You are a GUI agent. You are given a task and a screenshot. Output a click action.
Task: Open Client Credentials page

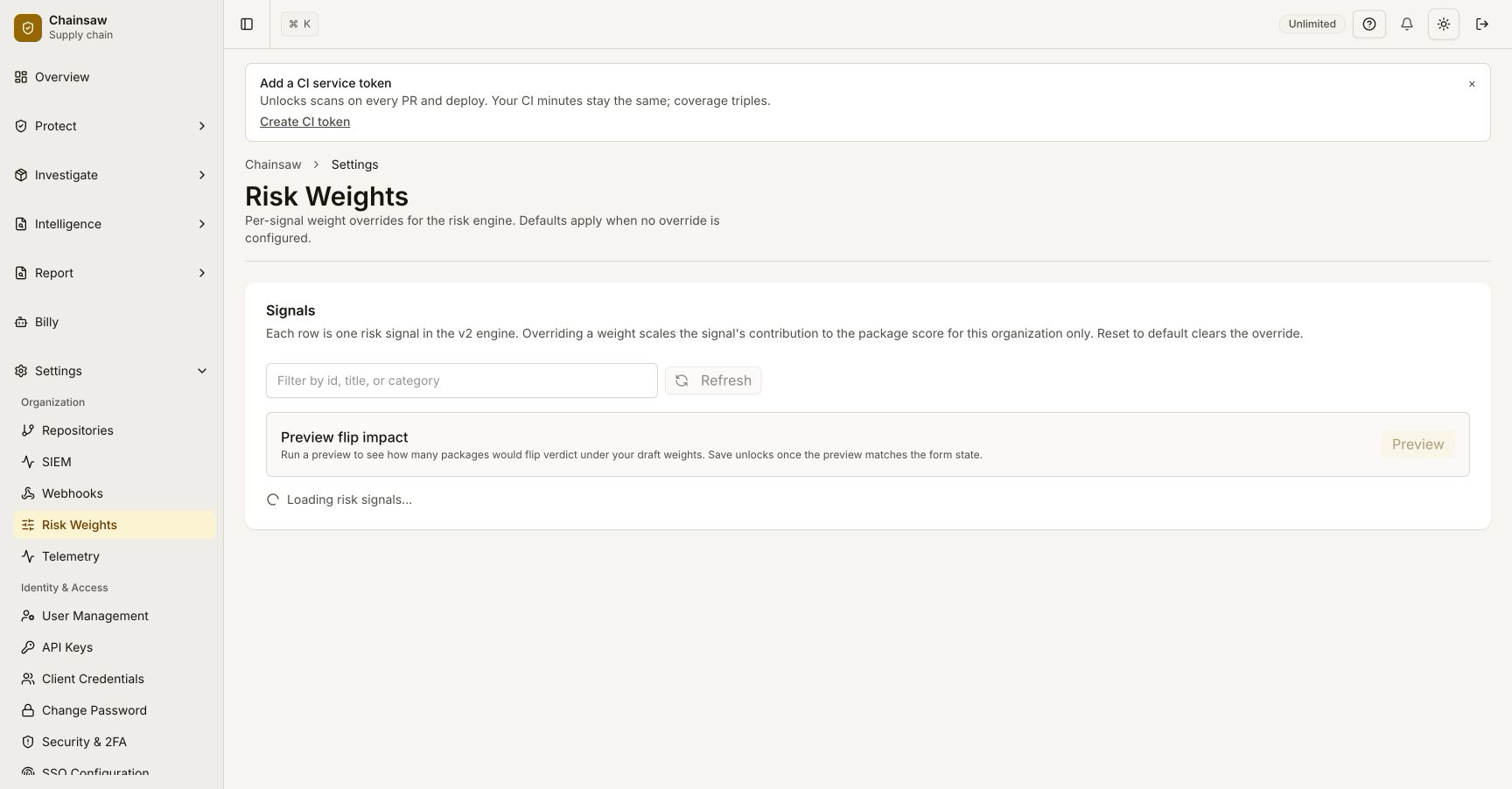pyautogui.click(x=115, y=679)
